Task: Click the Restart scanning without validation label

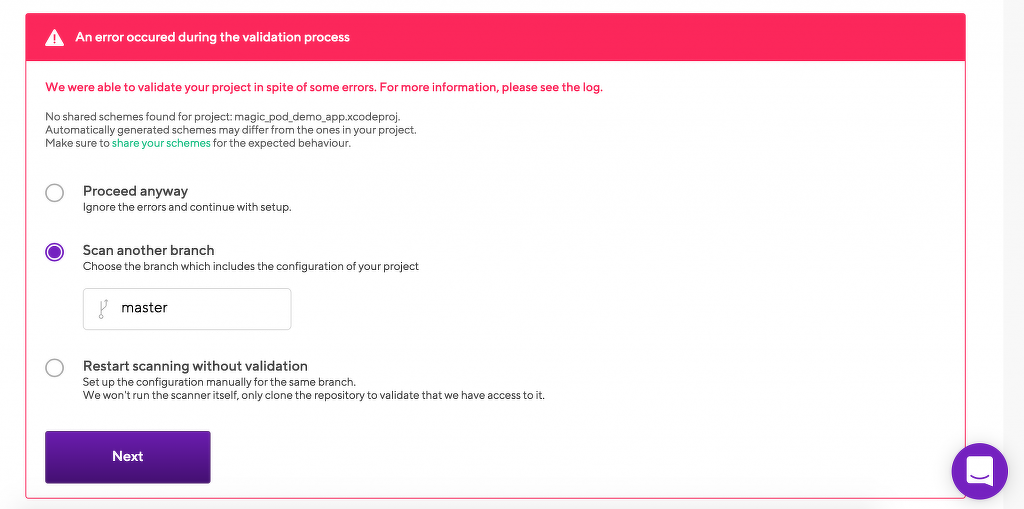Action: [x=195, y=366]
